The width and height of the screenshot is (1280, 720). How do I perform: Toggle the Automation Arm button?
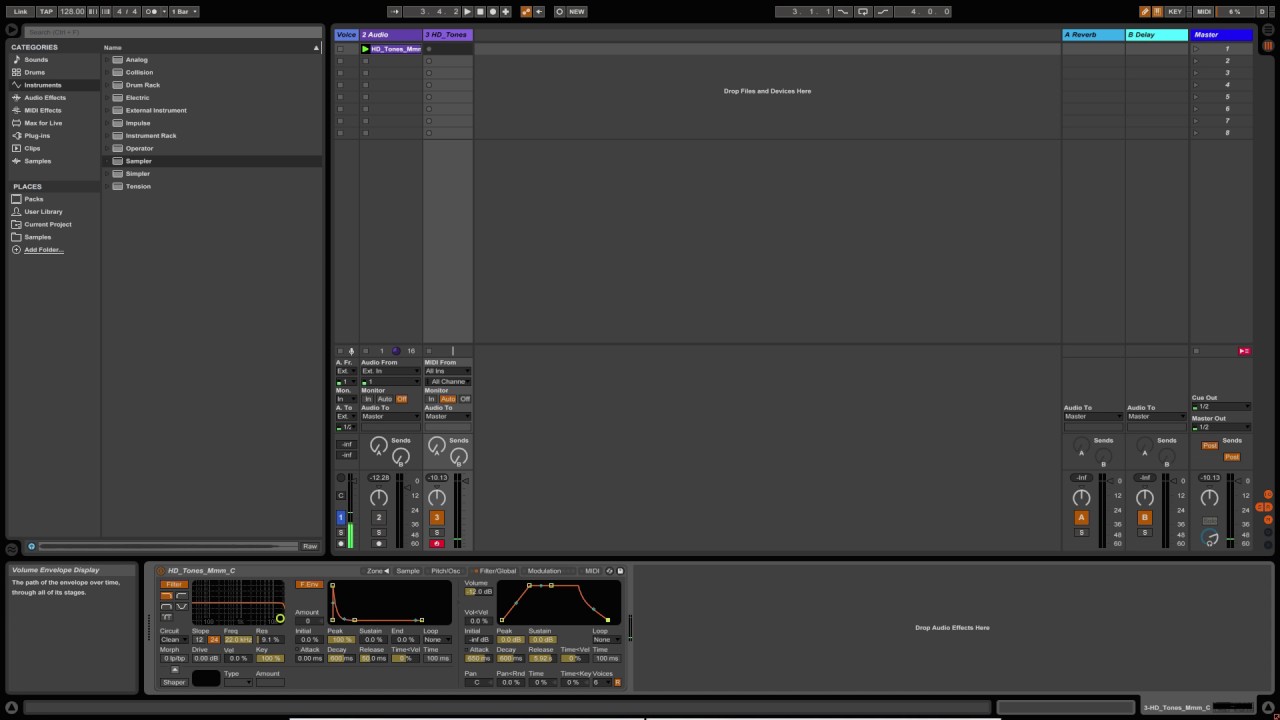(526, 12)
